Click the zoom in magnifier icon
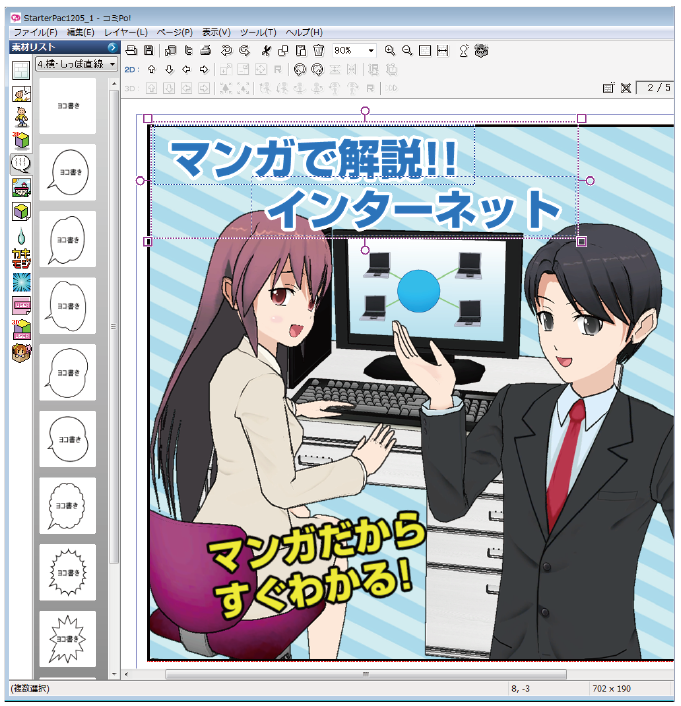The width and height of the screenshot is (681, 706). coord(389,50)
